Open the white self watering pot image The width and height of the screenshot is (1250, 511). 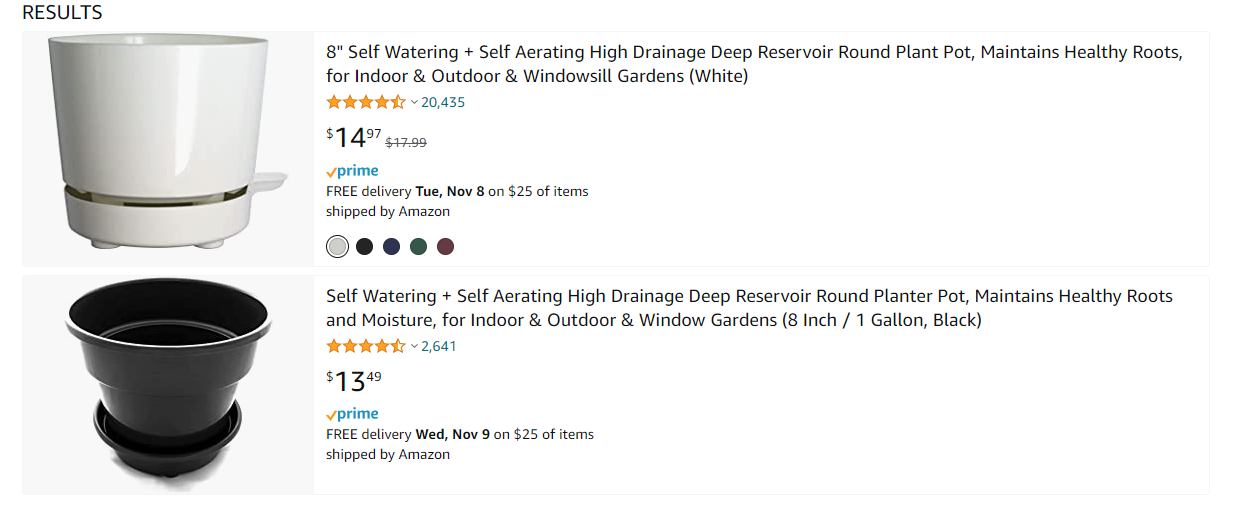click(168, 148)
